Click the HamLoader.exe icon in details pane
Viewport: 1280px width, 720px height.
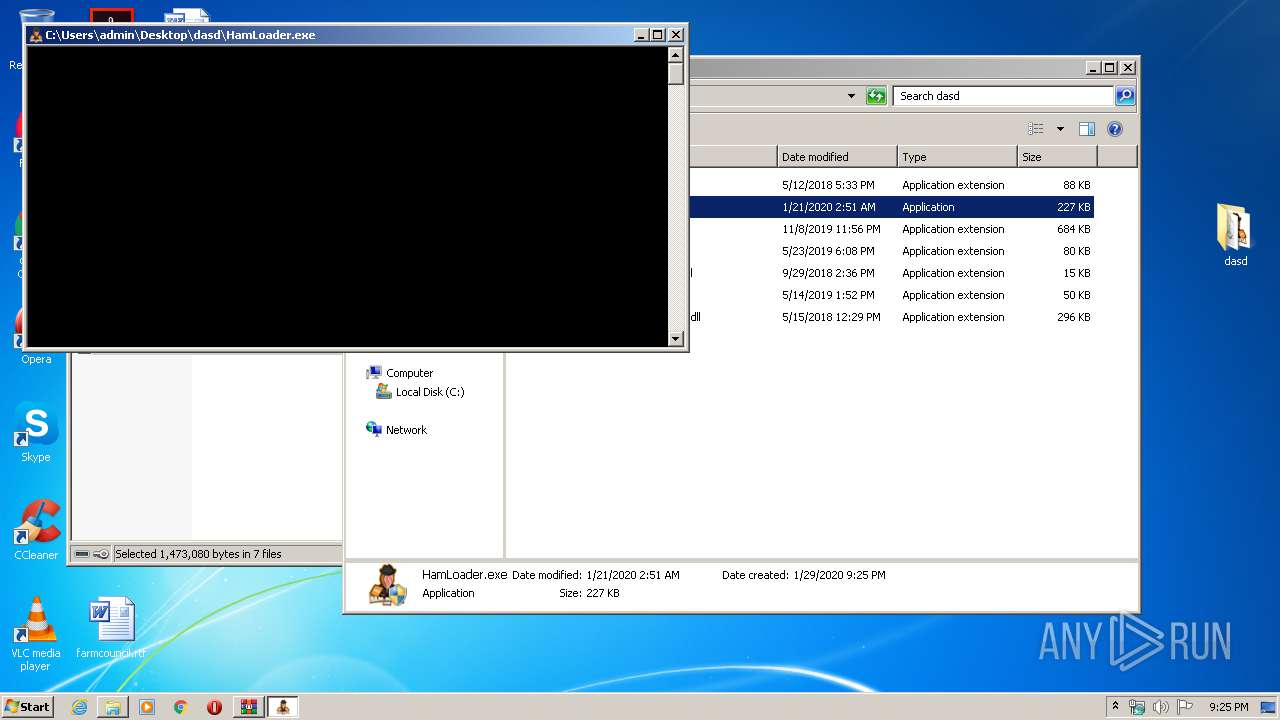click(x=387, y=585)
